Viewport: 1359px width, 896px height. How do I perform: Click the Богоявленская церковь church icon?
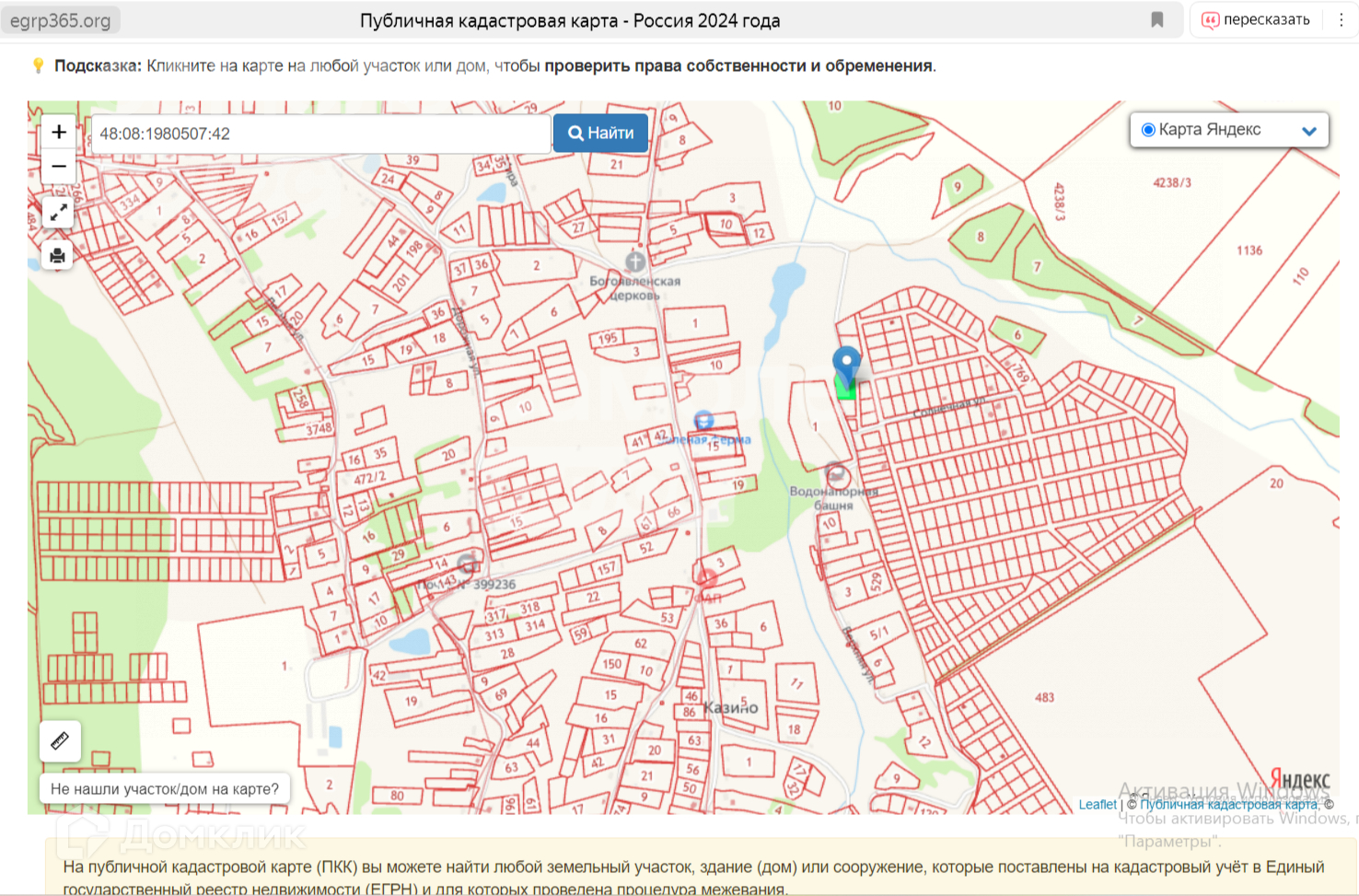pyautogui.click(x=634, y=261)
